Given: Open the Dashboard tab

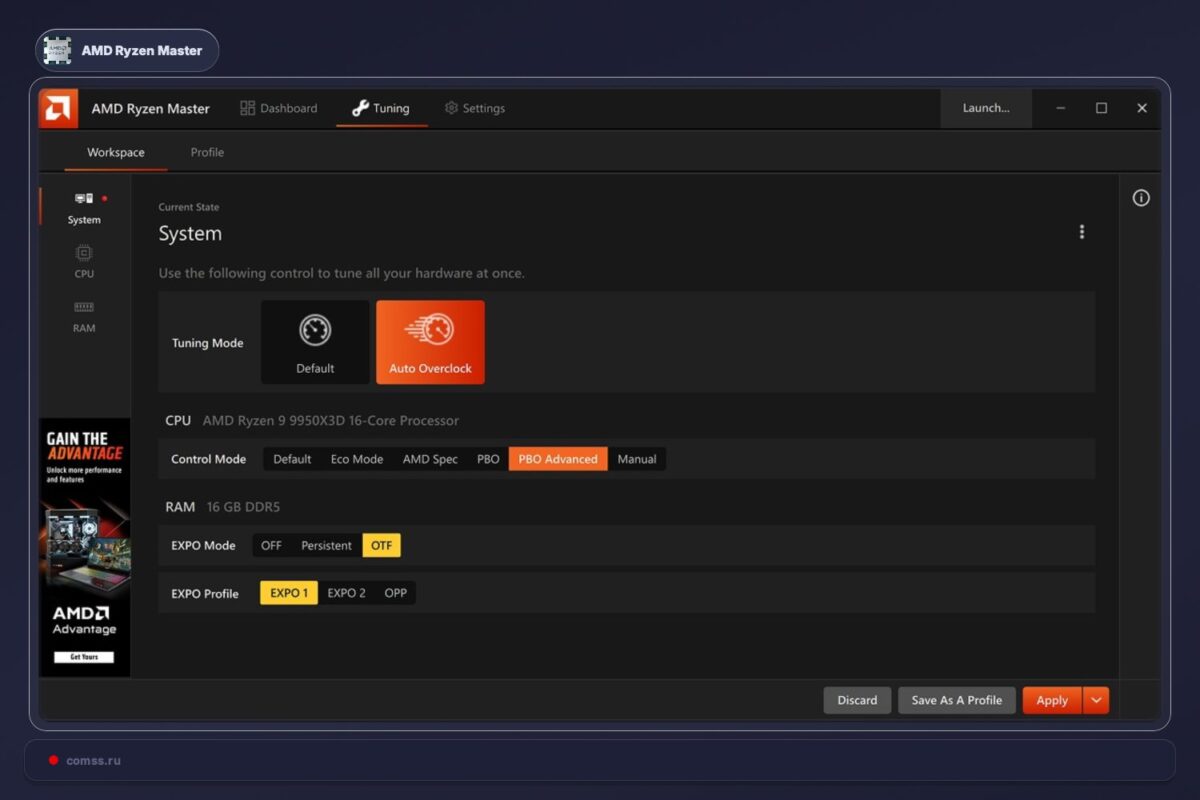Looking at the screenshot, I should [x=279, y=108].
